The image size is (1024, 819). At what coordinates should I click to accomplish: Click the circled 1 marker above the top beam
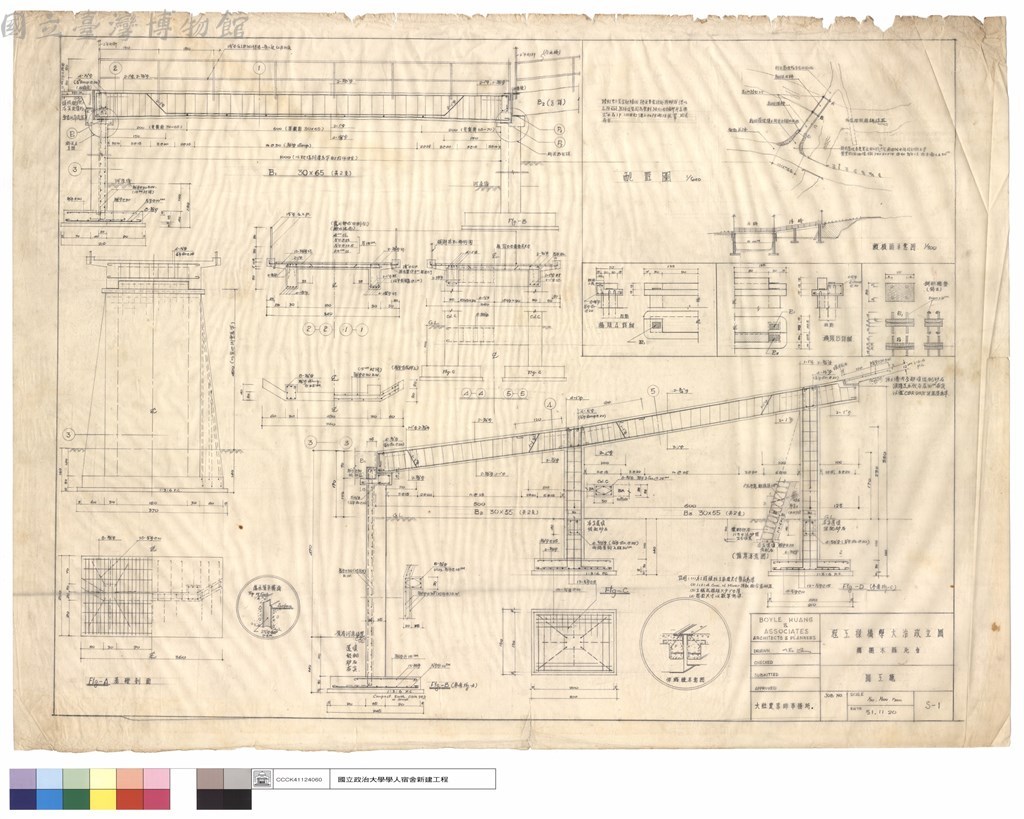pyautogui.click(x=259, y=67)
